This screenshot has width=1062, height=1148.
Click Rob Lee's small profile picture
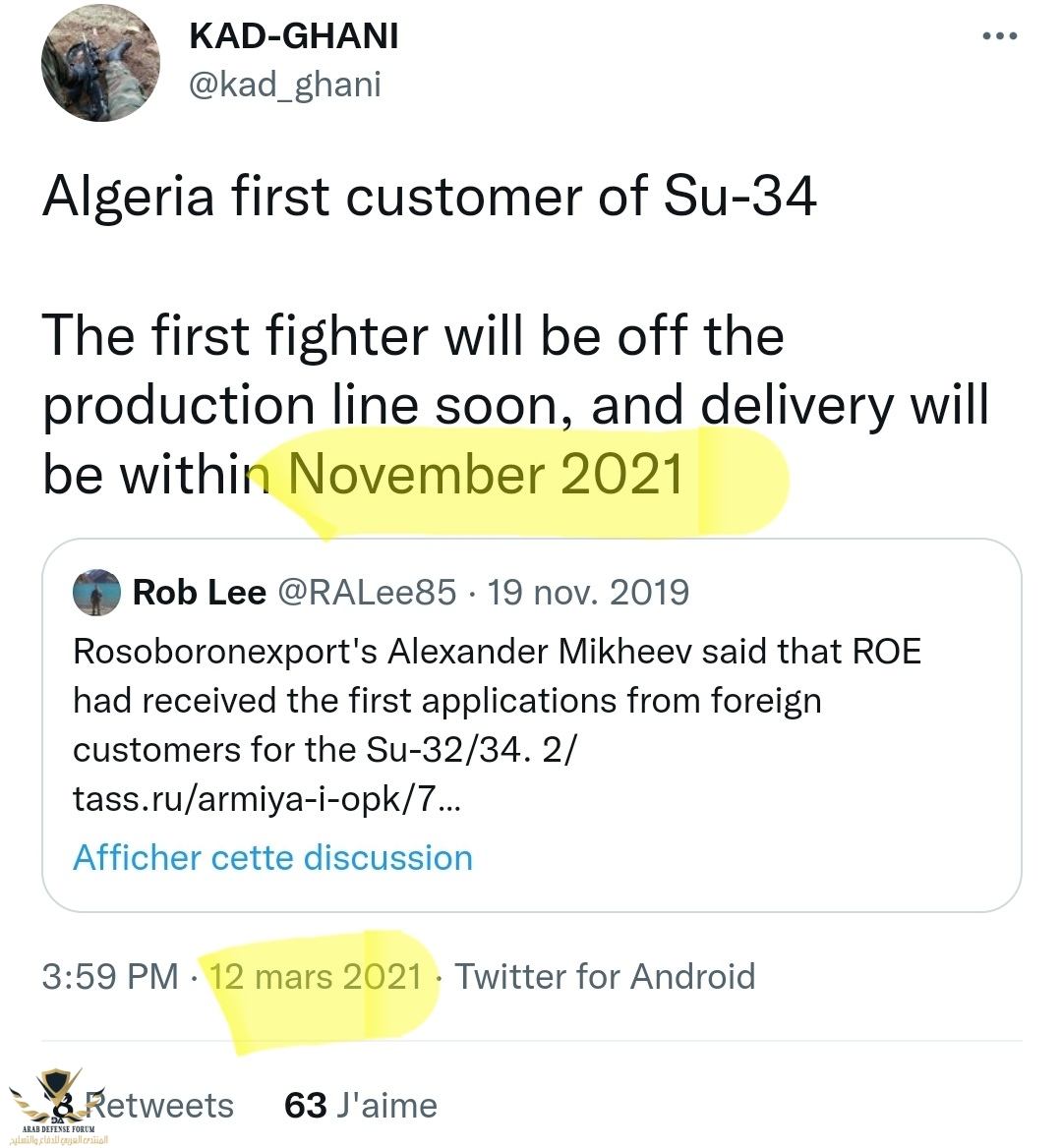click(96, 593)
